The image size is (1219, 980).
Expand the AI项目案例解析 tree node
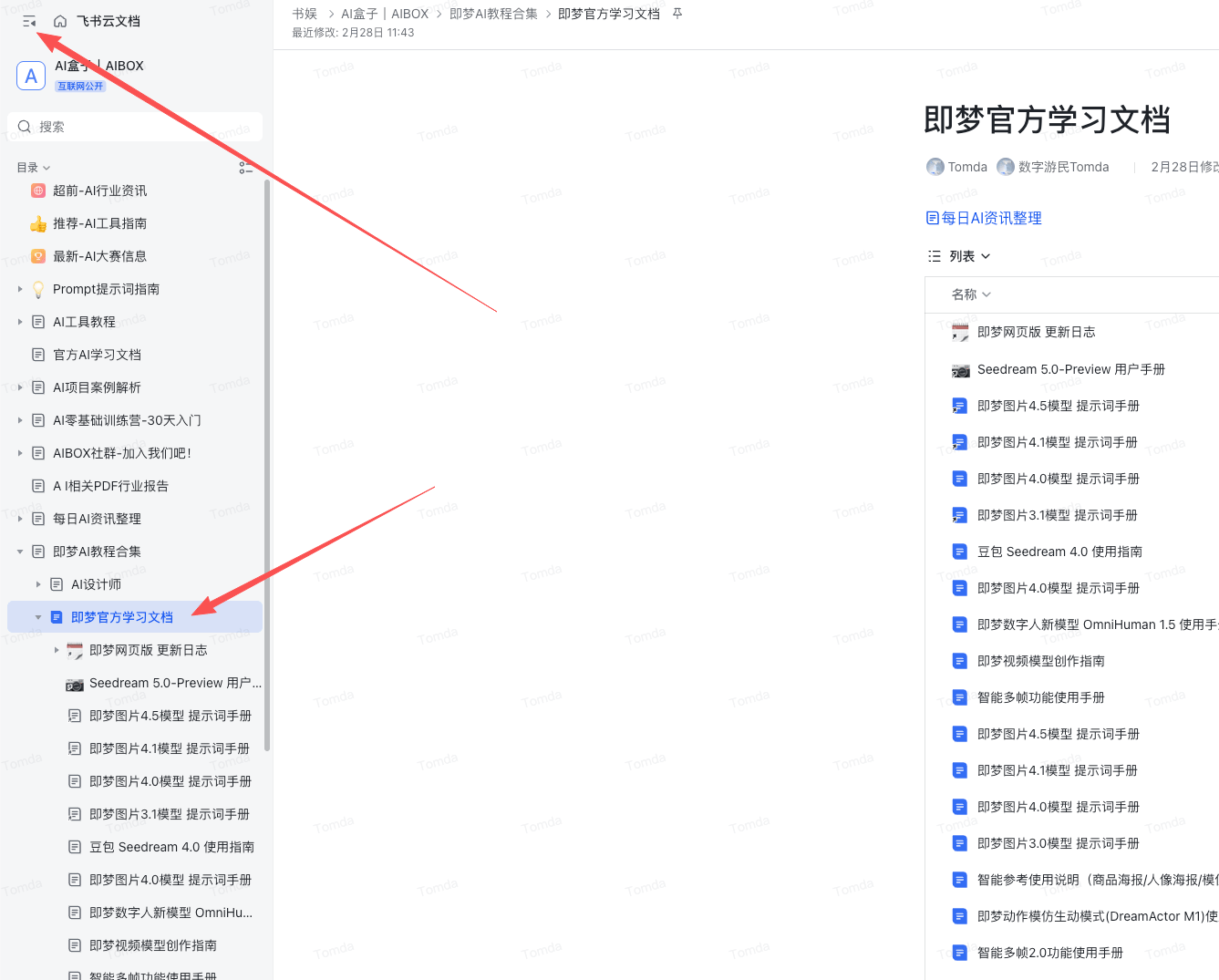point(20,387)
